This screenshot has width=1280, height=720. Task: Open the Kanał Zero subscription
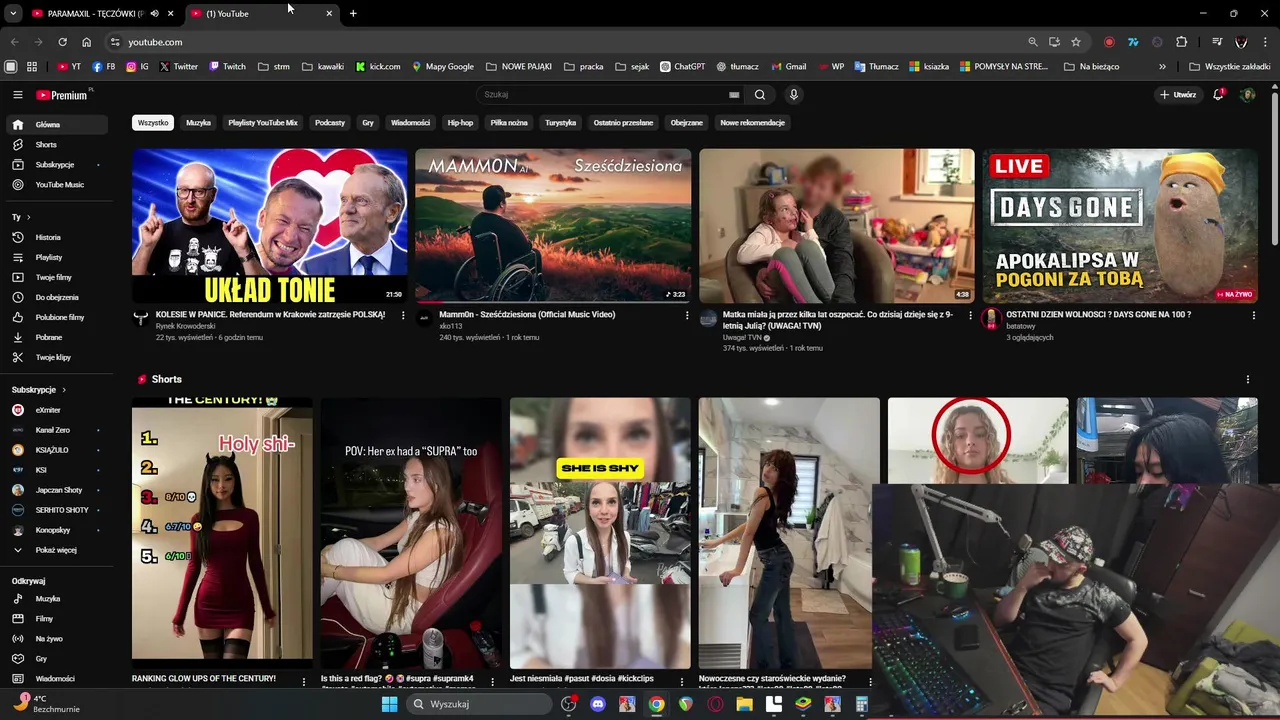[x=55, y=430]
